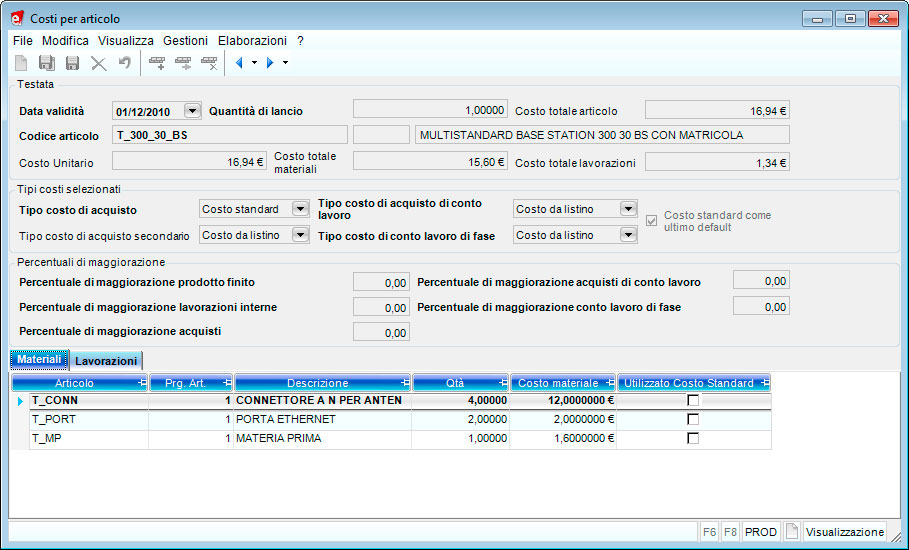Image resolution: width=909 pixels, height=550 pixels.
Task: Sort by Prg. Art. column header
Action: pyautogui.click(x=191, y=383)
